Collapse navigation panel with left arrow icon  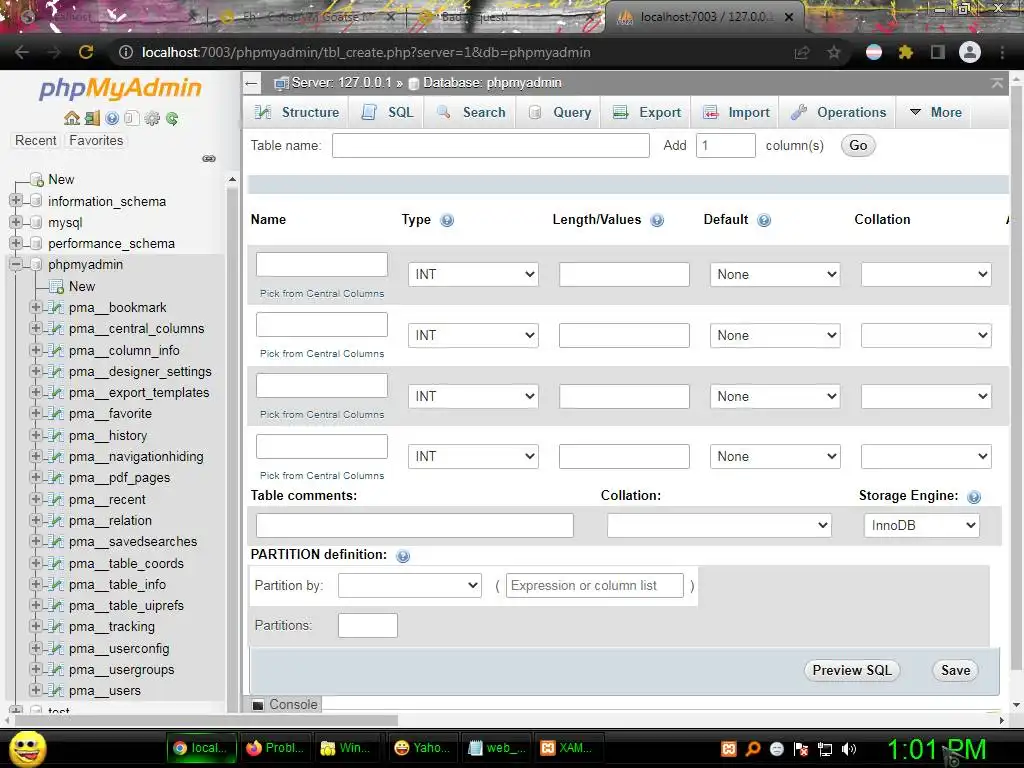coord(251,83)
